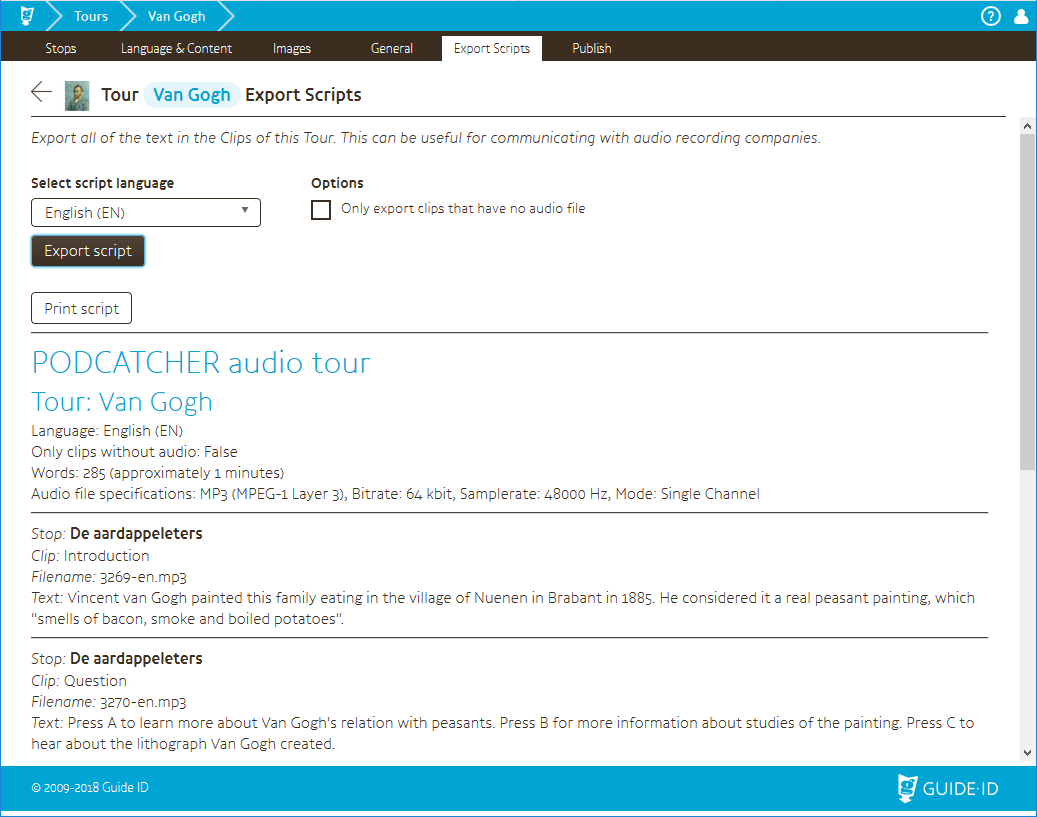The height and width of the screenshot is (817, 1037).
Task: Open the Images tab
Action: pyautogui.click(x=292, y=48)
